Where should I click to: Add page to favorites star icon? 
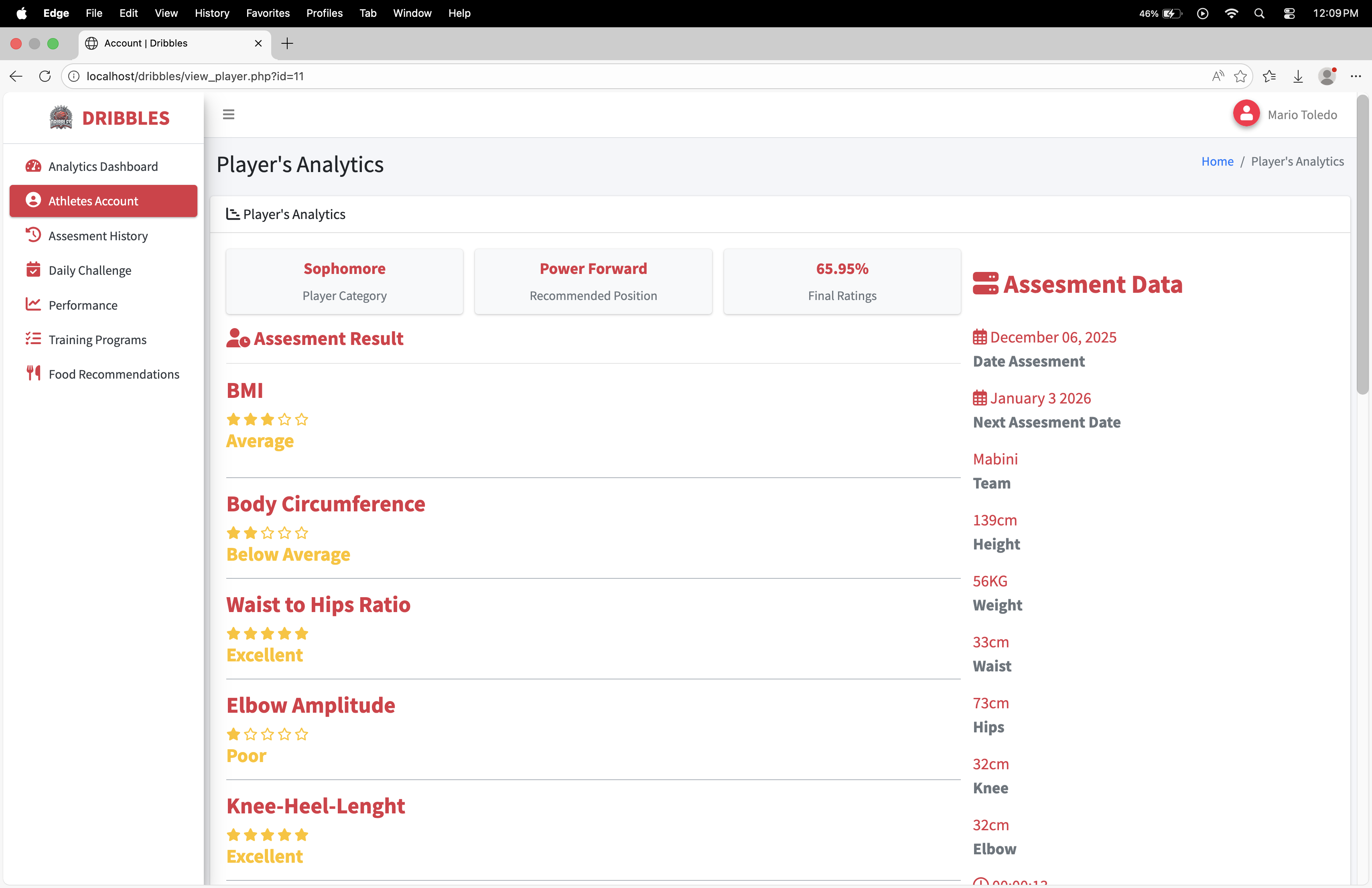tap(1240, 76)
